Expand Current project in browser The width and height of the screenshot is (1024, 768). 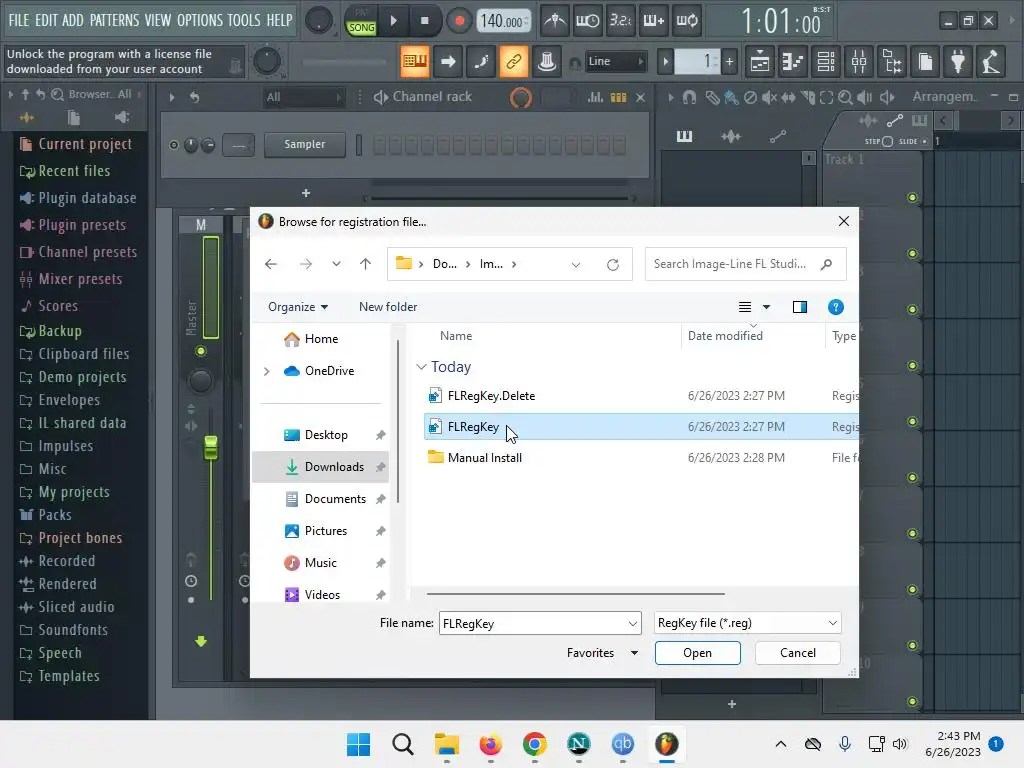click(76, 144)
